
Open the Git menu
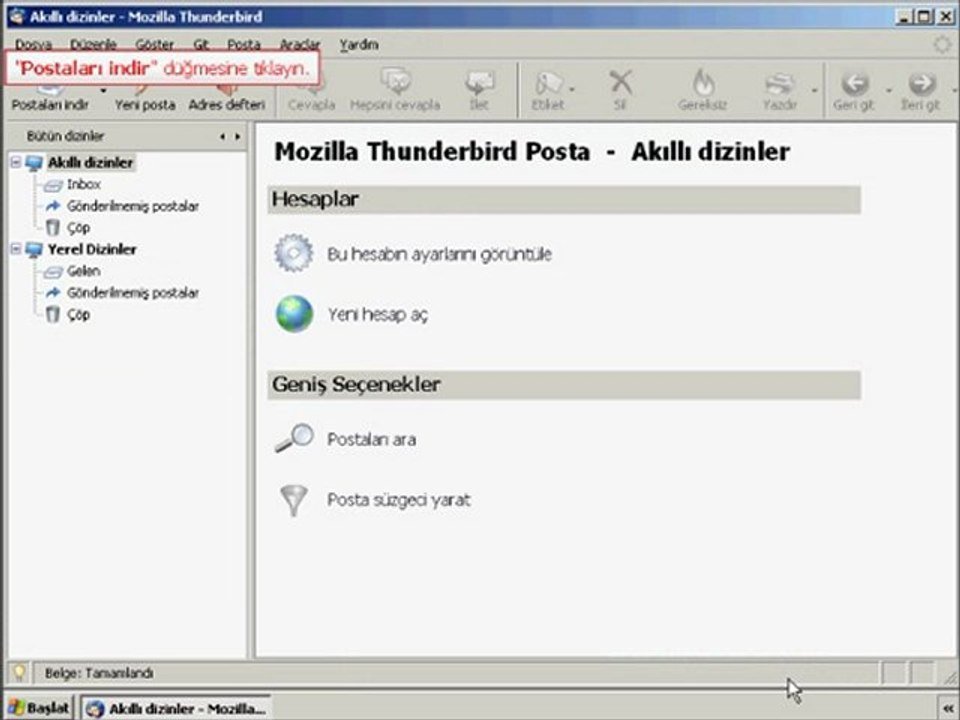coord(201,45)
